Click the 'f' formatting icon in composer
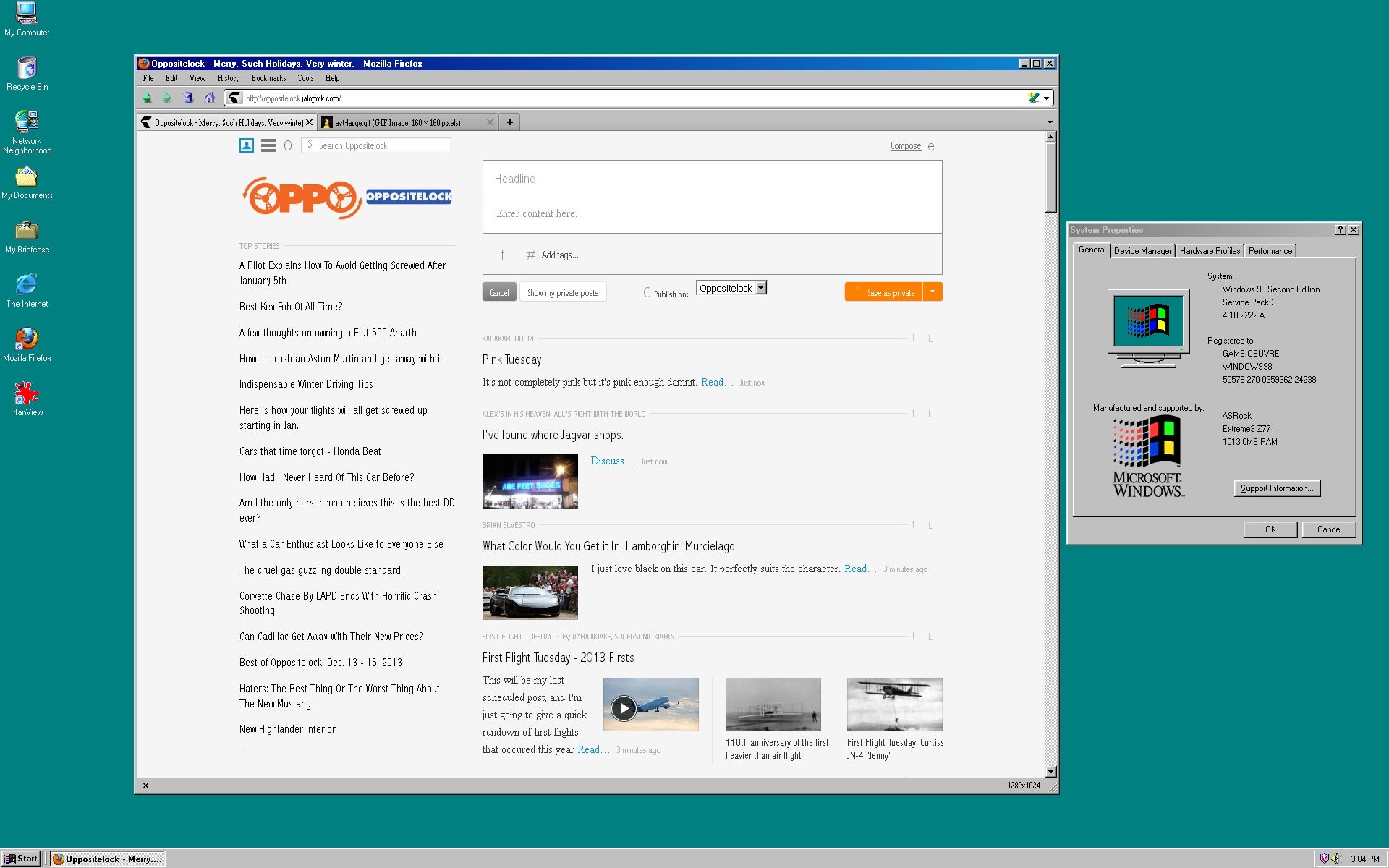This screenshot has height=868, width=1389. [x=502, y=255]
